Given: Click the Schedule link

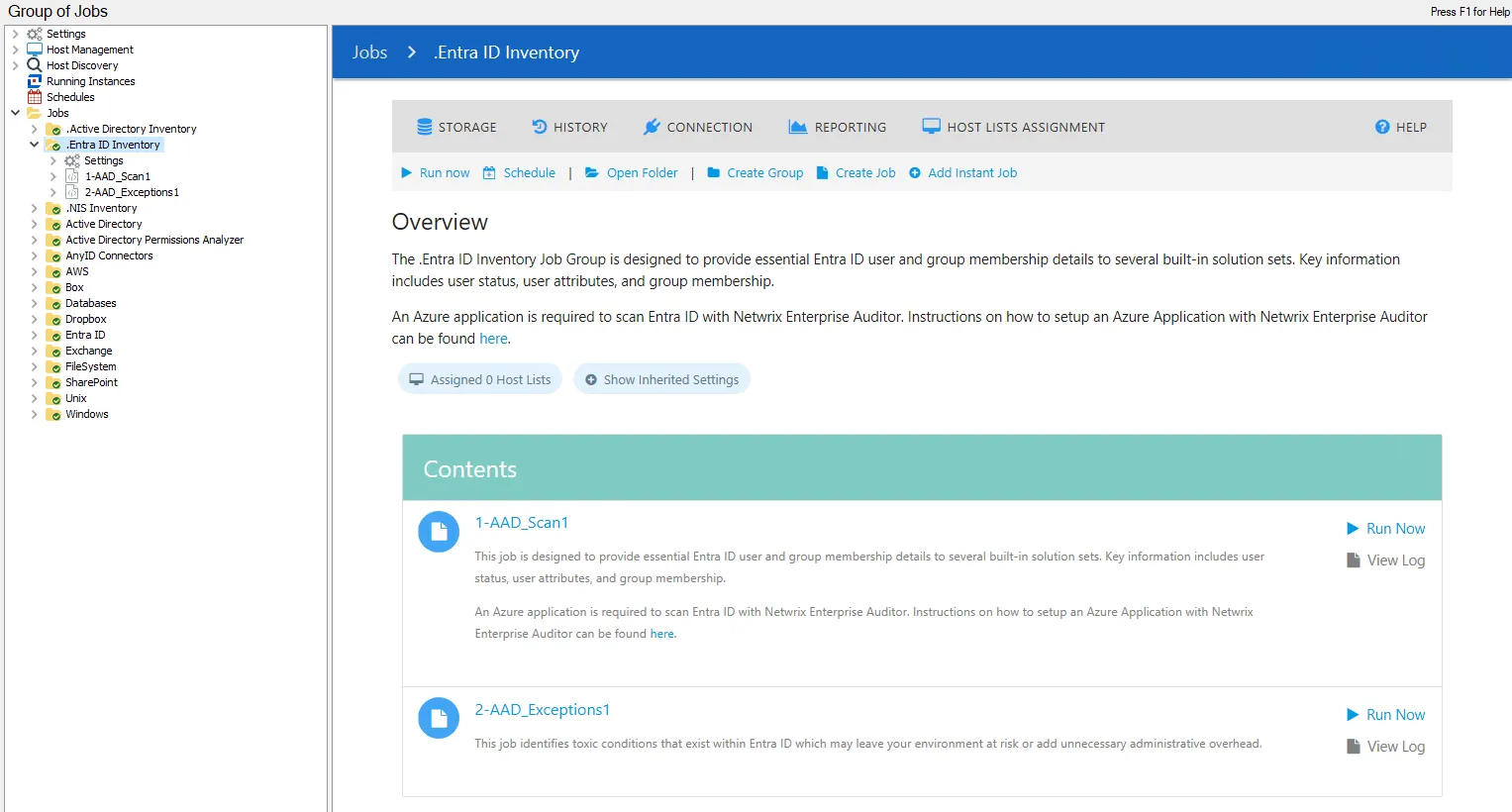Looking at the screenshot, I should click(x=530, y=172).
